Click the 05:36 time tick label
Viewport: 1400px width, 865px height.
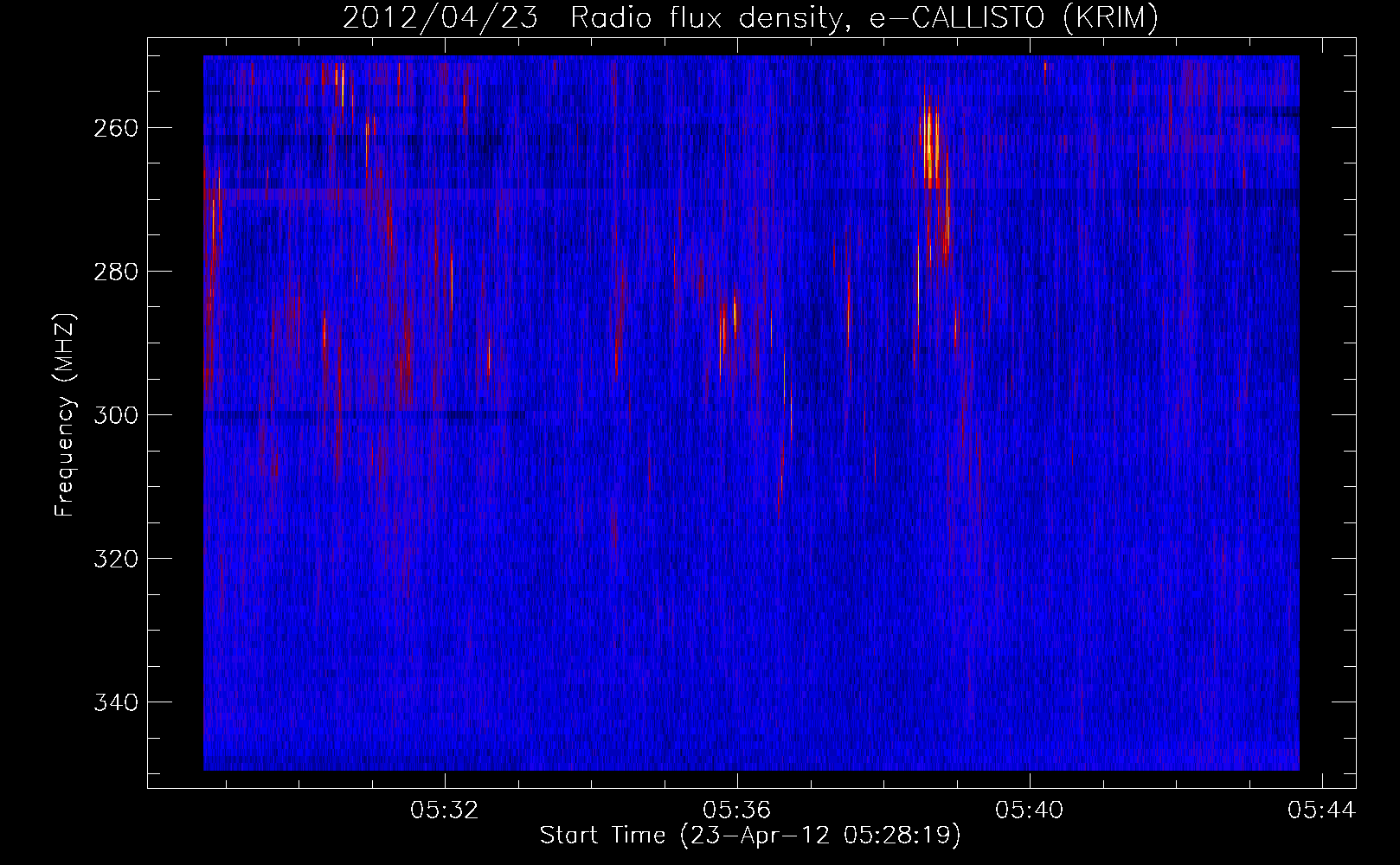[x=736, y=811]
